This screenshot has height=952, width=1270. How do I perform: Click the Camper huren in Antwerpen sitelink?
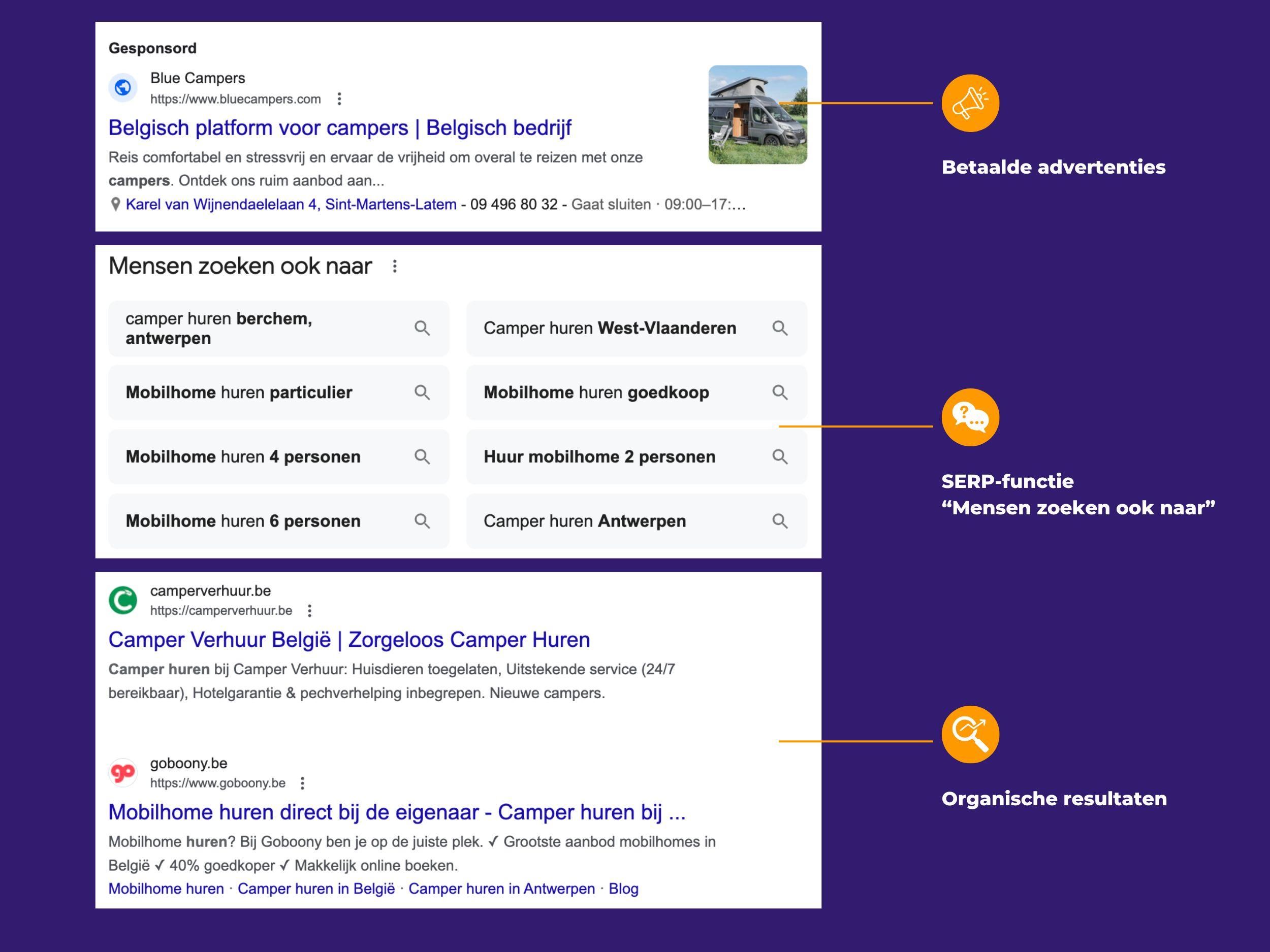tap(501, 889)
